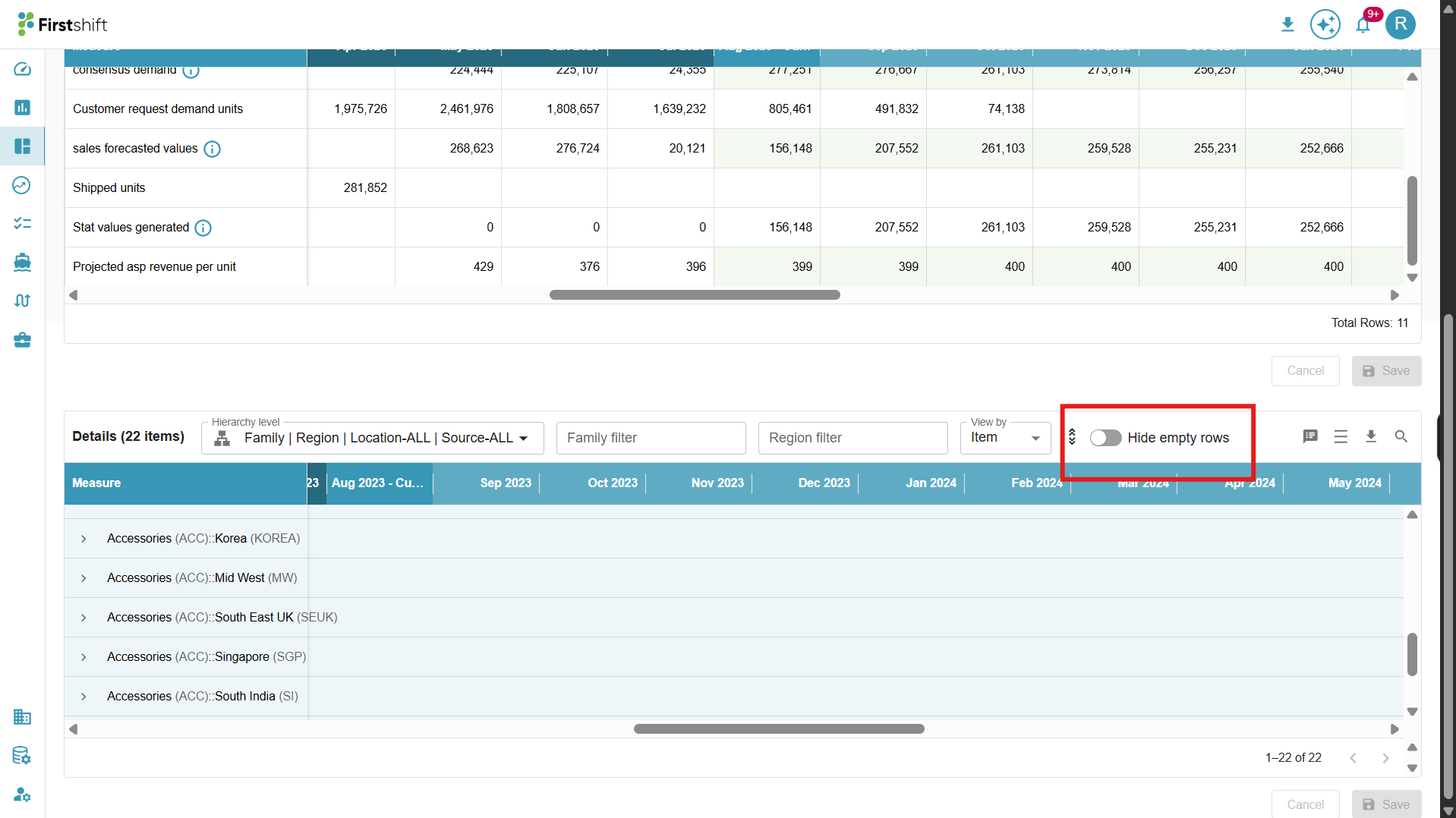This screenshot has height=818, width=1456.
Task: Open the Hierarchy level dropdown
Action: 373,438
